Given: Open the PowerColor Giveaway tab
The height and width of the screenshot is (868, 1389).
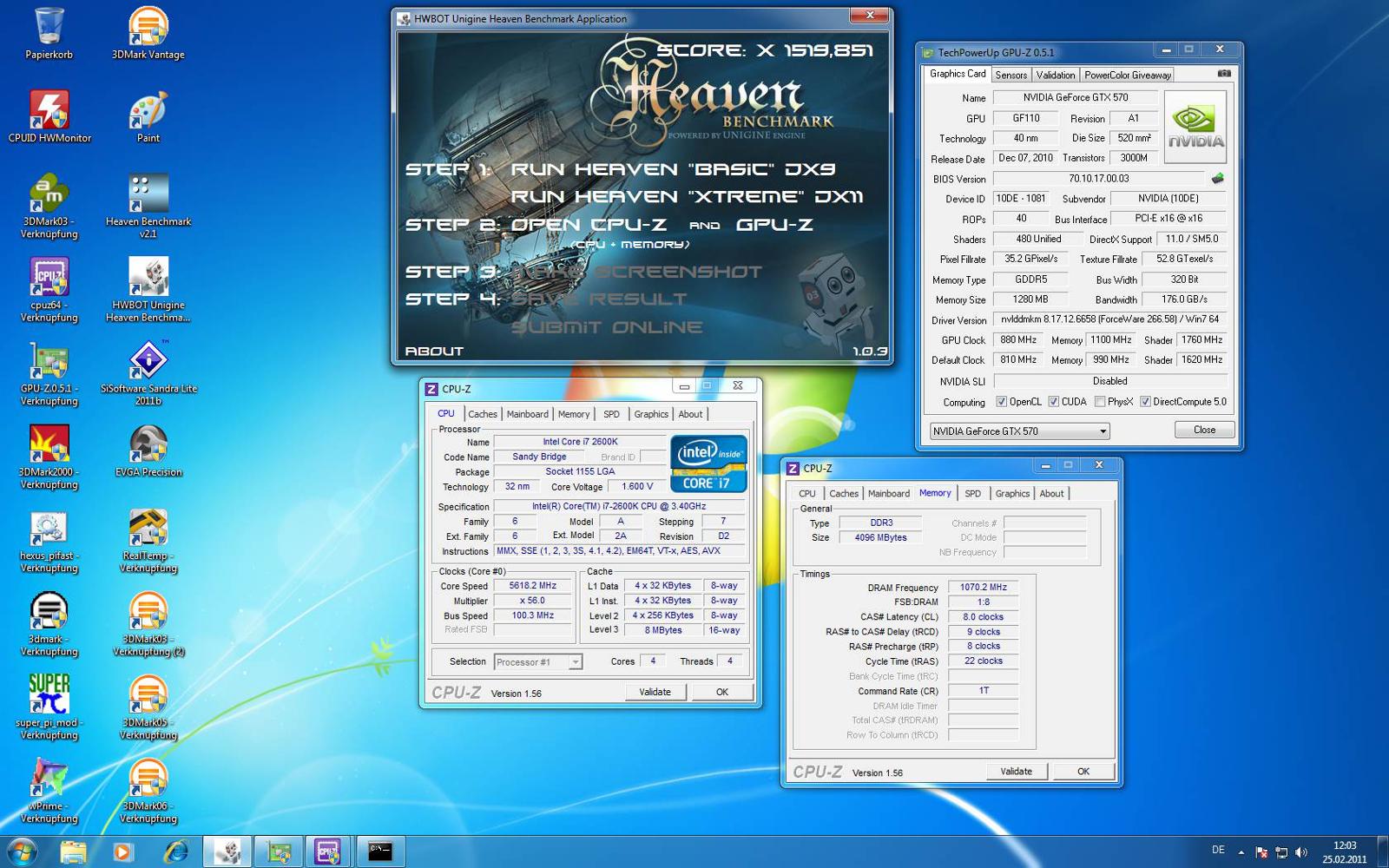Looking at the screenshot, I should 1127,75.
